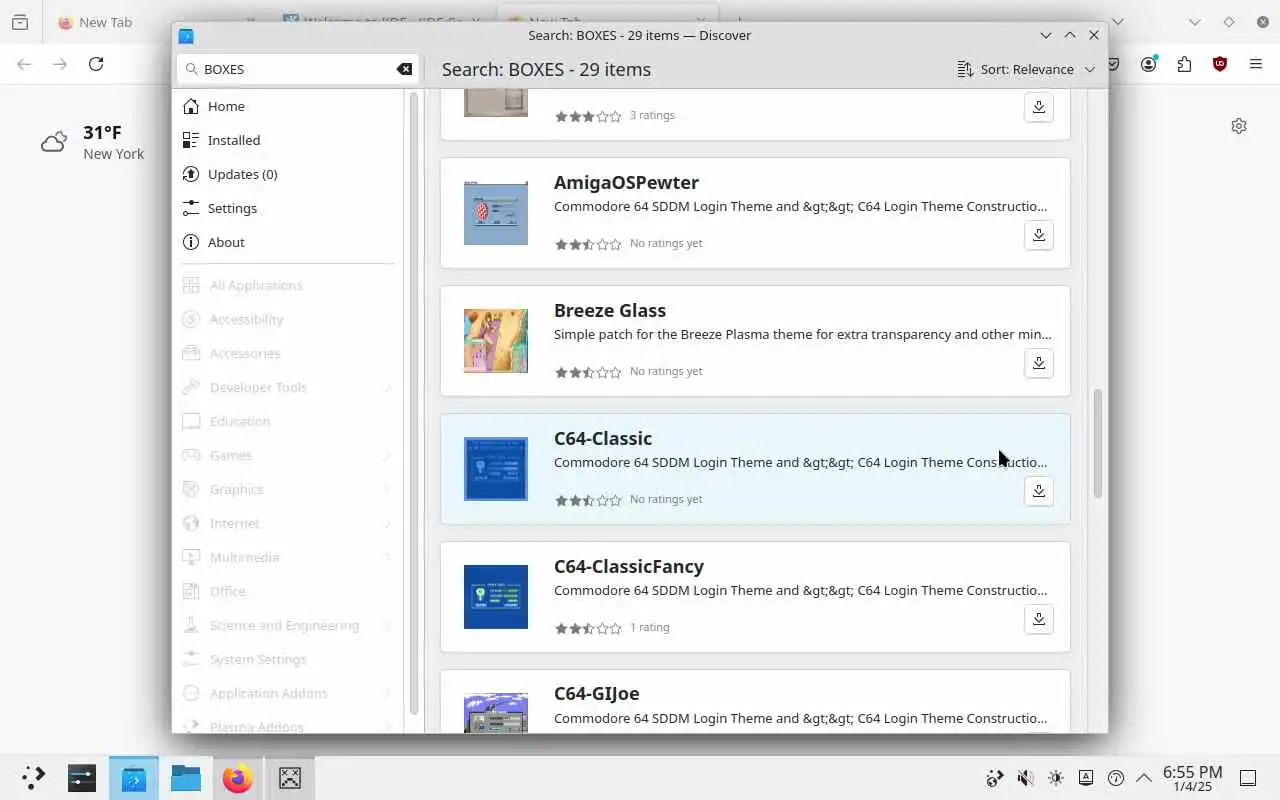Select All Applications category
Screen dimensions: 1280x800
pos(289,285)
